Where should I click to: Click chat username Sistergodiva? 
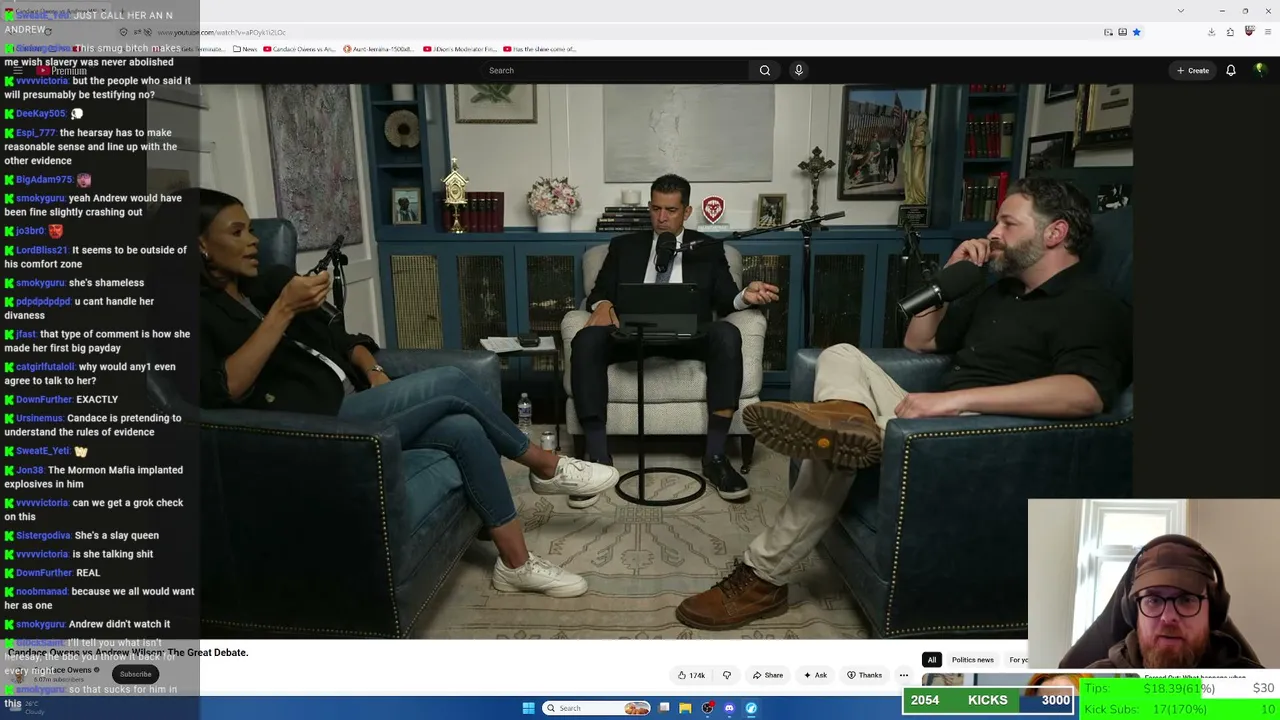pyautogui.click(x=43, y=535)
